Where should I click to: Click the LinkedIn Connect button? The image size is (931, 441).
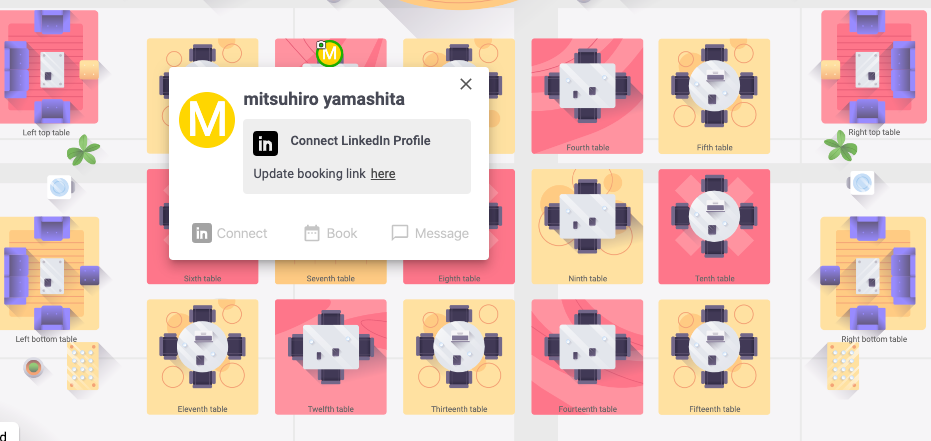[x=230, y=233]
